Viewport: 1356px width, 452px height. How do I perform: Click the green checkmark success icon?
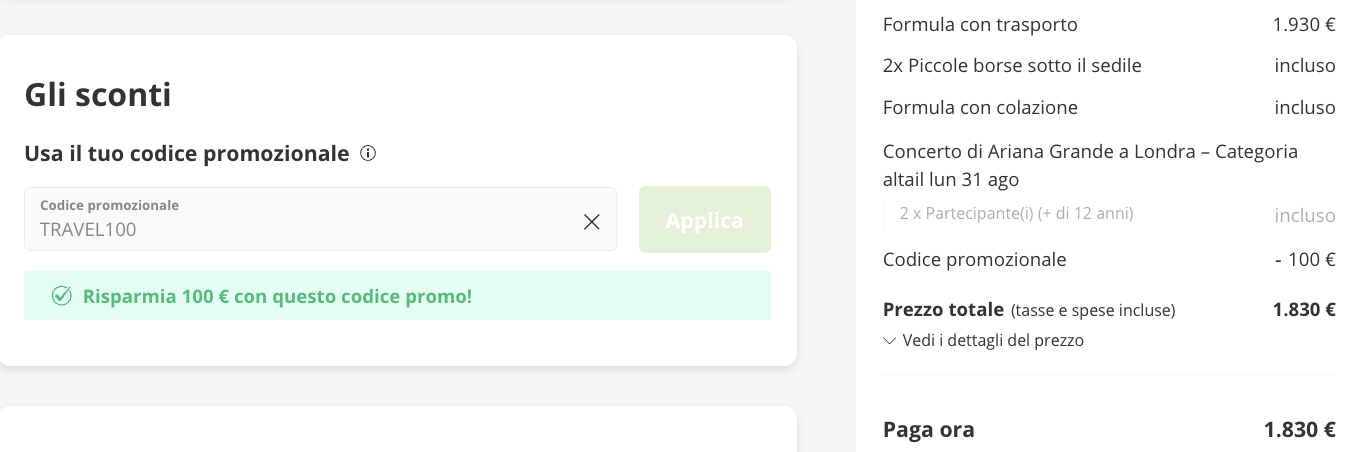(x=62, y=296)
